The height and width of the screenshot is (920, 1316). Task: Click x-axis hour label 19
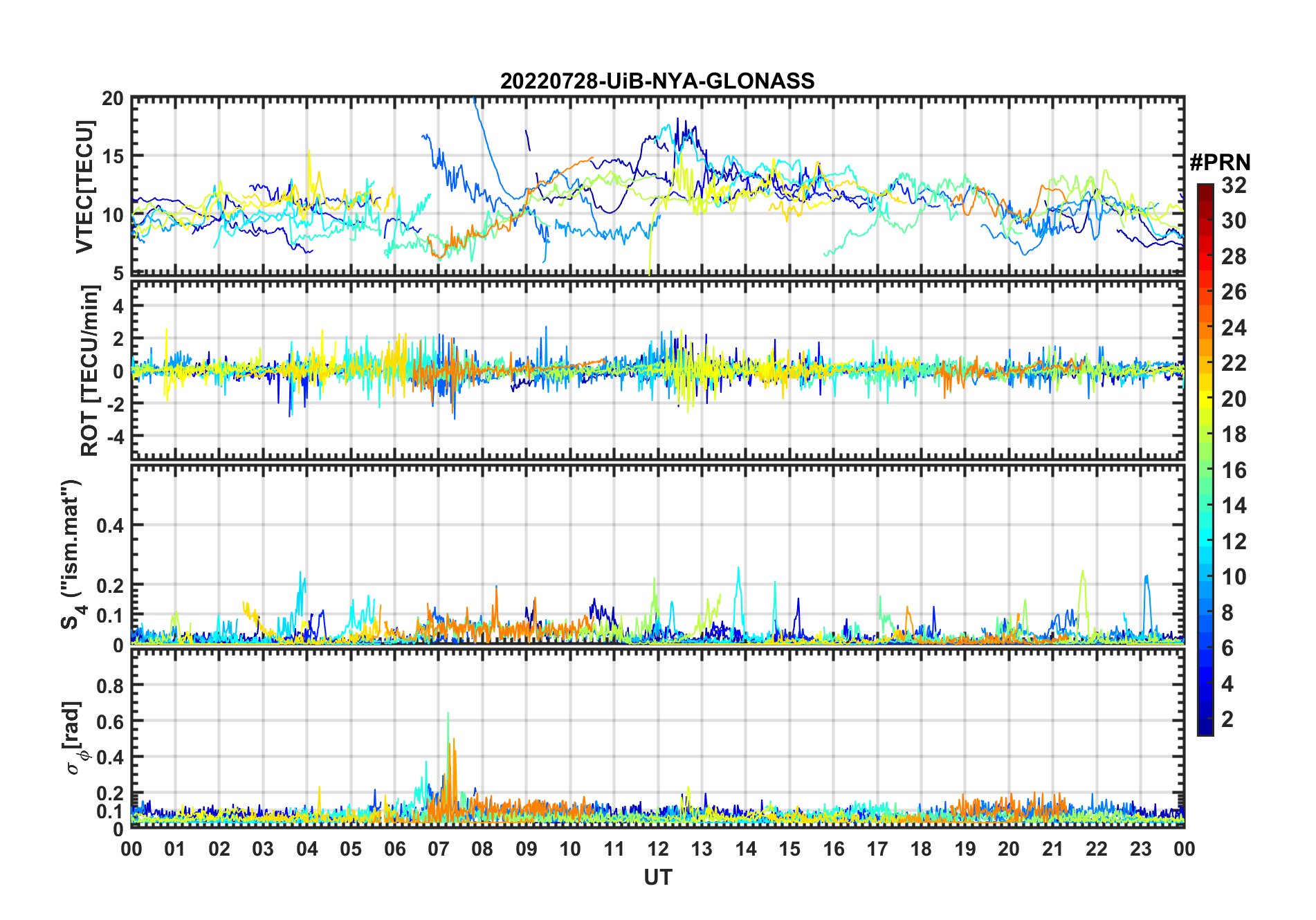click(965, 849)
